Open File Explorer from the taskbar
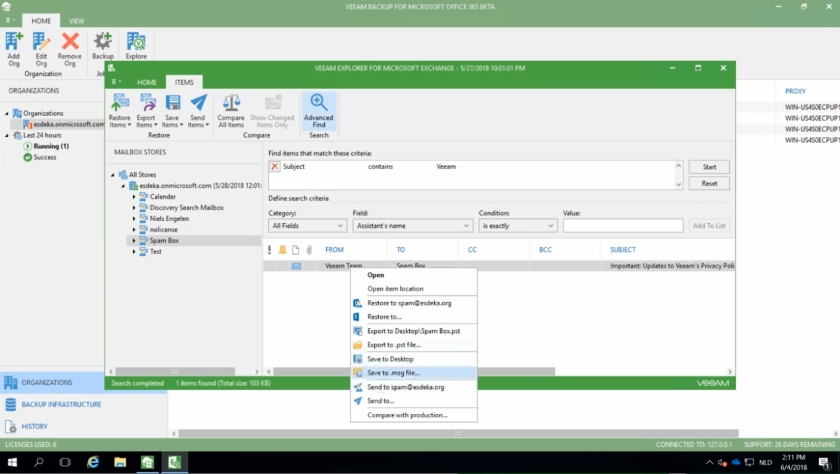840x474 pixels. tap(120, 462)
